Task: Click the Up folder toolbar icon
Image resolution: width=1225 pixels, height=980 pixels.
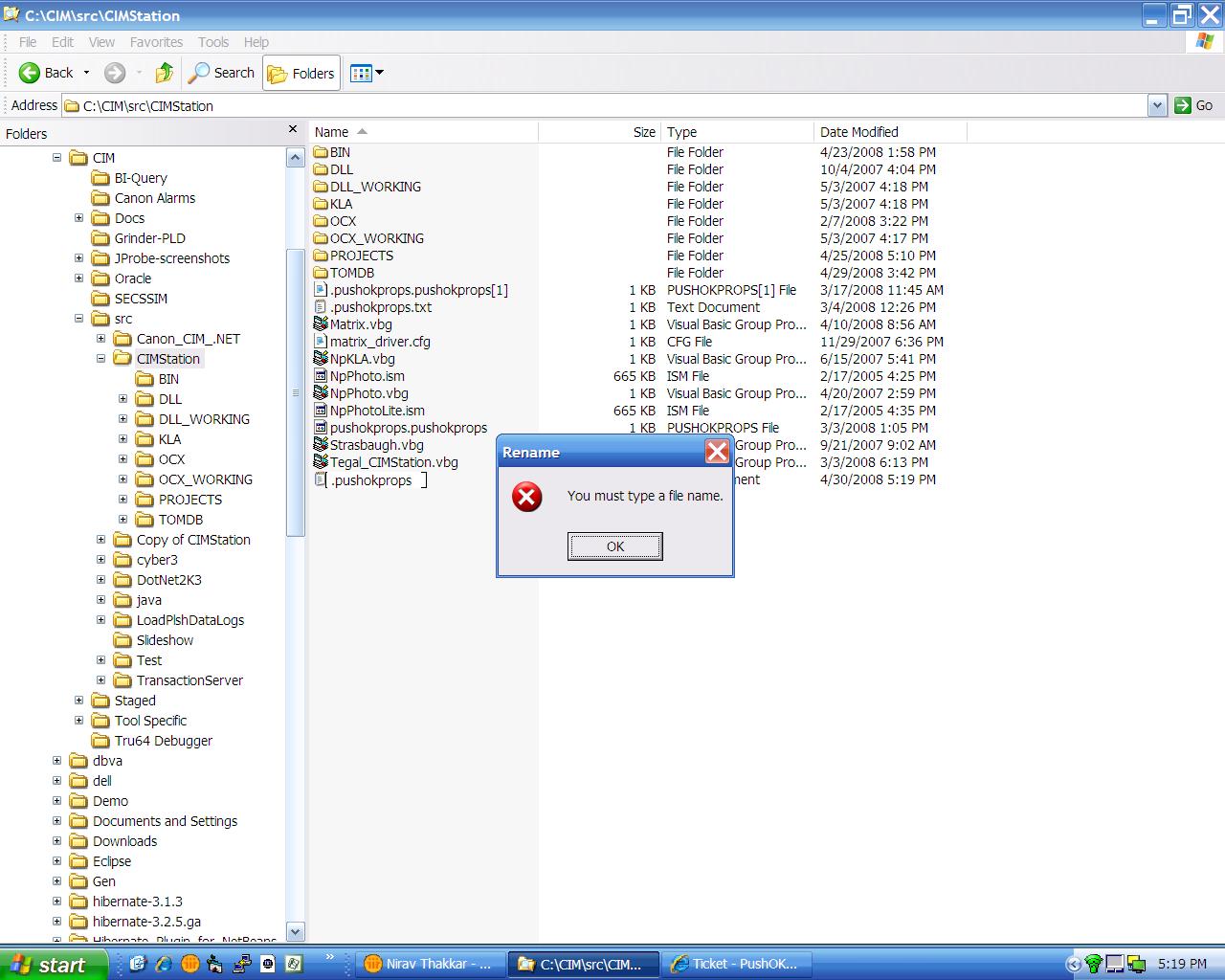Action: [165, 73]
